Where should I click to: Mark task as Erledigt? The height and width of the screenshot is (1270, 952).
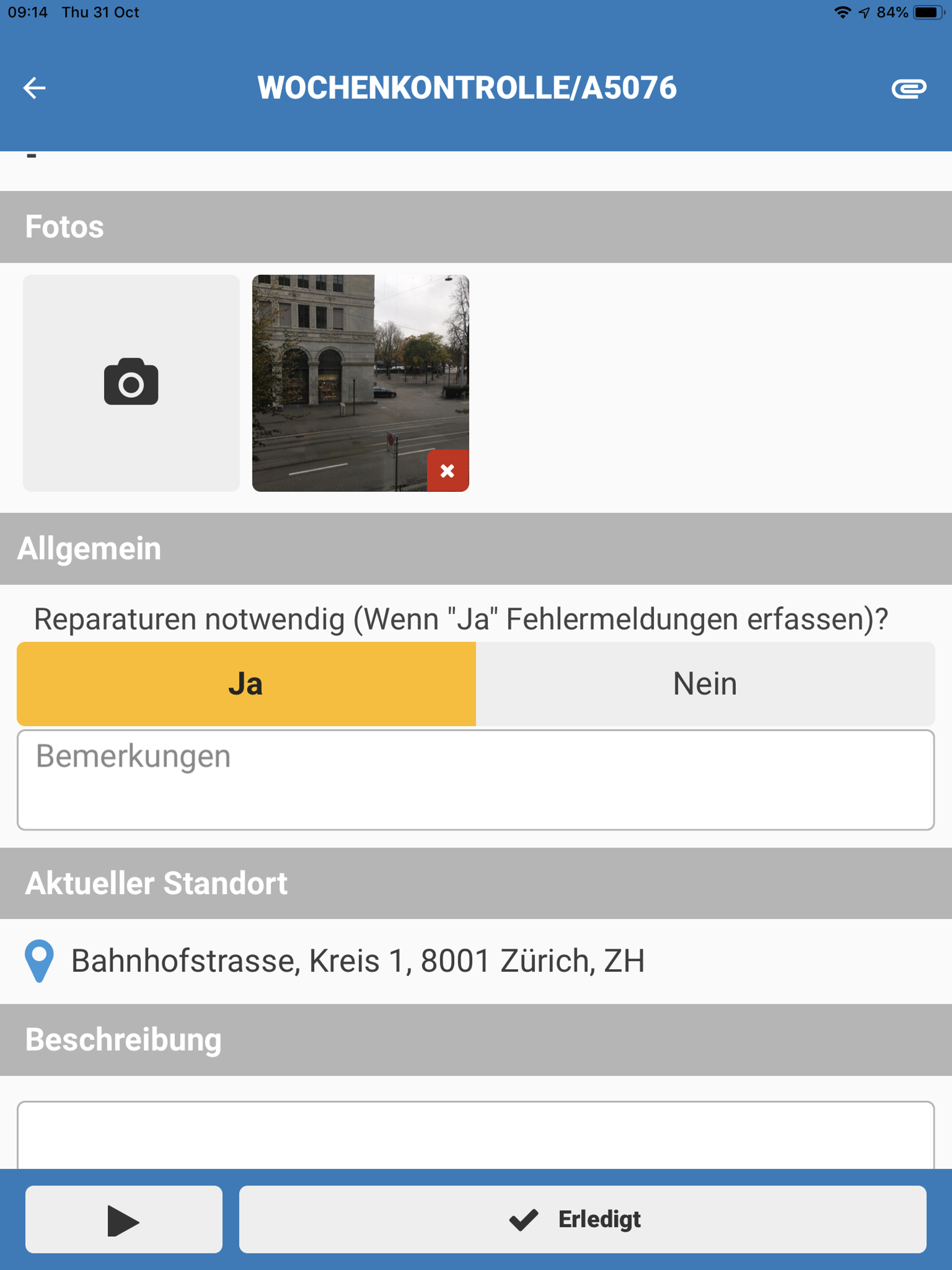pyautogui.click(x=582, y=1219)
